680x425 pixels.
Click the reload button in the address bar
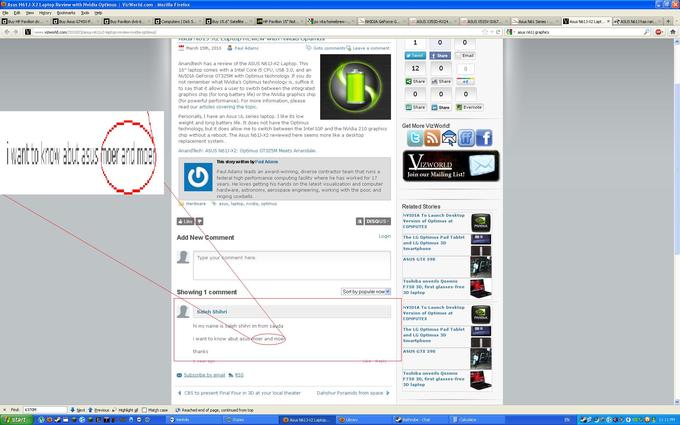(x=498, y=32)
